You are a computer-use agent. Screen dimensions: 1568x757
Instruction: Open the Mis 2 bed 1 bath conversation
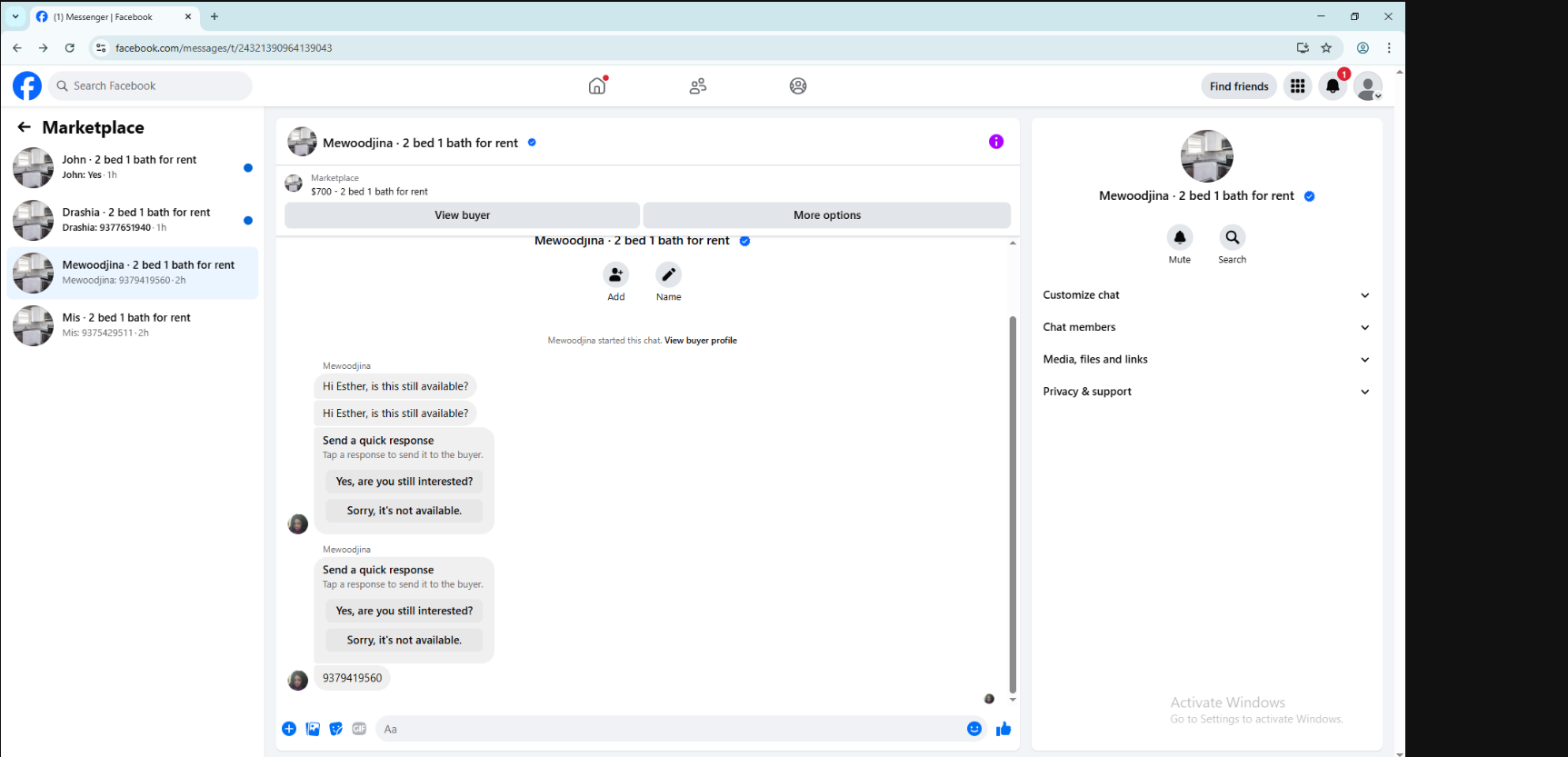click(133, 325)
